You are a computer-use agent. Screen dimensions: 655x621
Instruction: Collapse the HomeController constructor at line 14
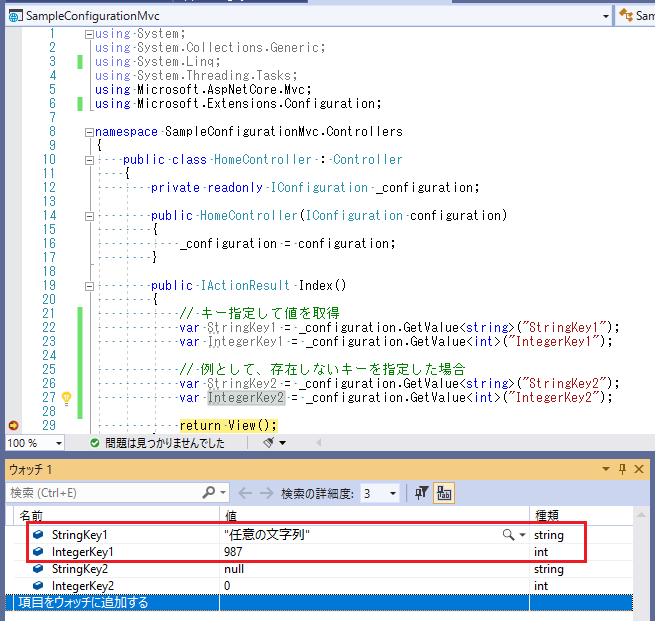pyautogui.click(x=89, y=216)
